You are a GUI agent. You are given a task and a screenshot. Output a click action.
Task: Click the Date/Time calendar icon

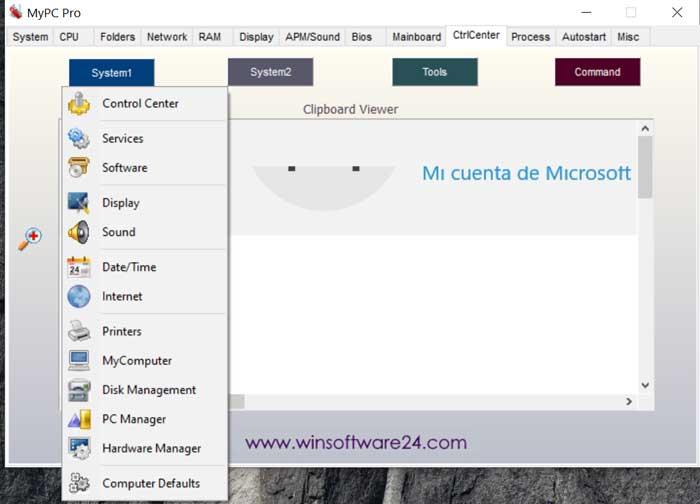point(79,267)
